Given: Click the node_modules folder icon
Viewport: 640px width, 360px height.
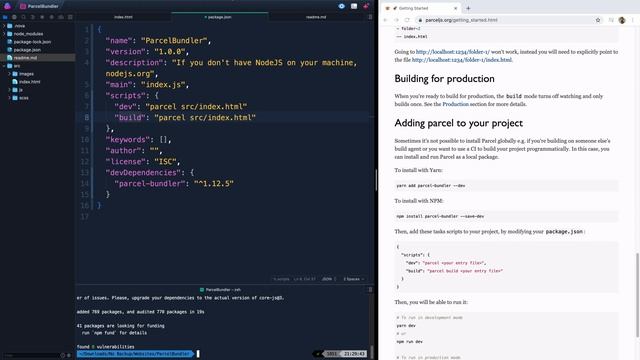Looking at the screenshot, I should click(x=10, y=34).
